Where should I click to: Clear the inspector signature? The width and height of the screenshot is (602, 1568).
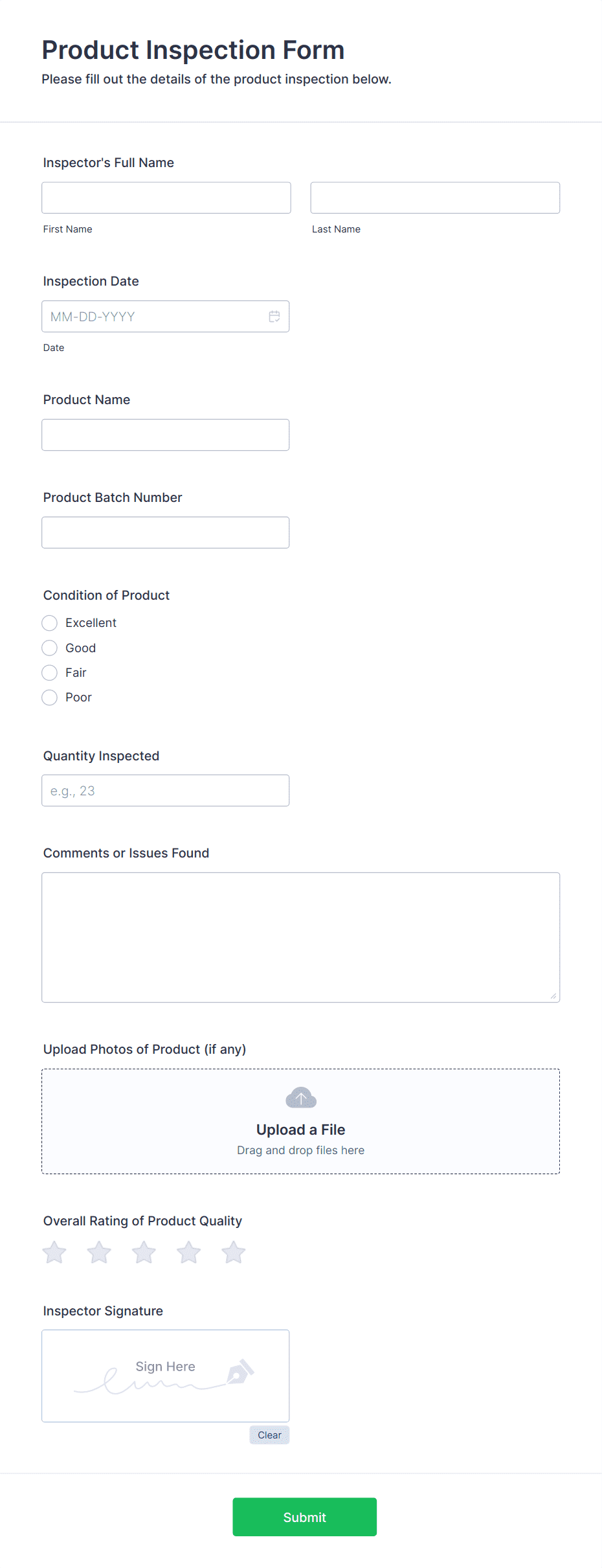269,1435
